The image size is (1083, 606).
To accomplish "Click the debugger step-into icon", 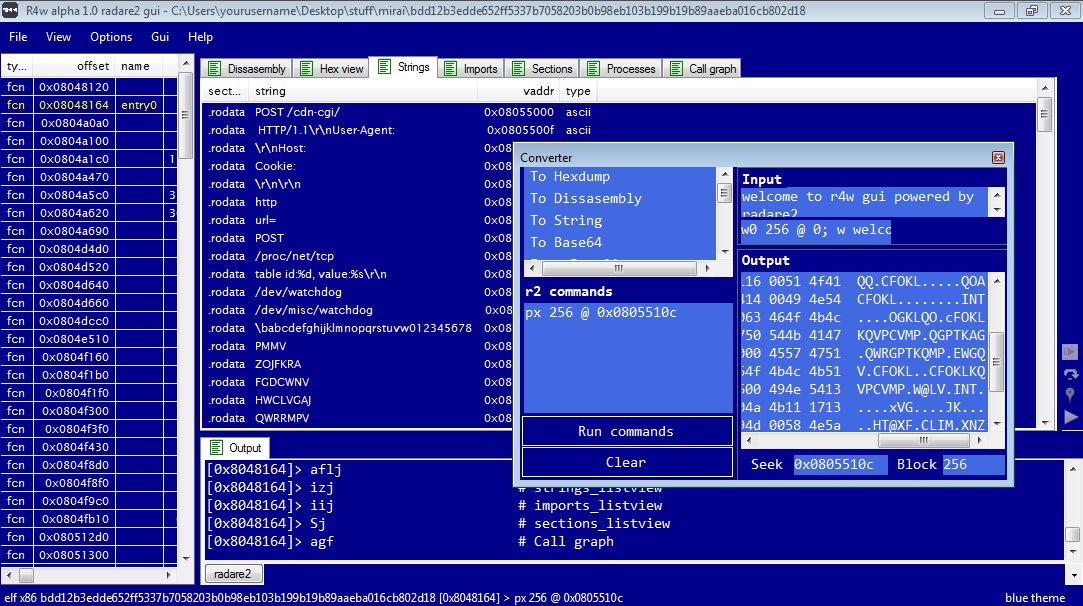I will [x=1070, y=352].
